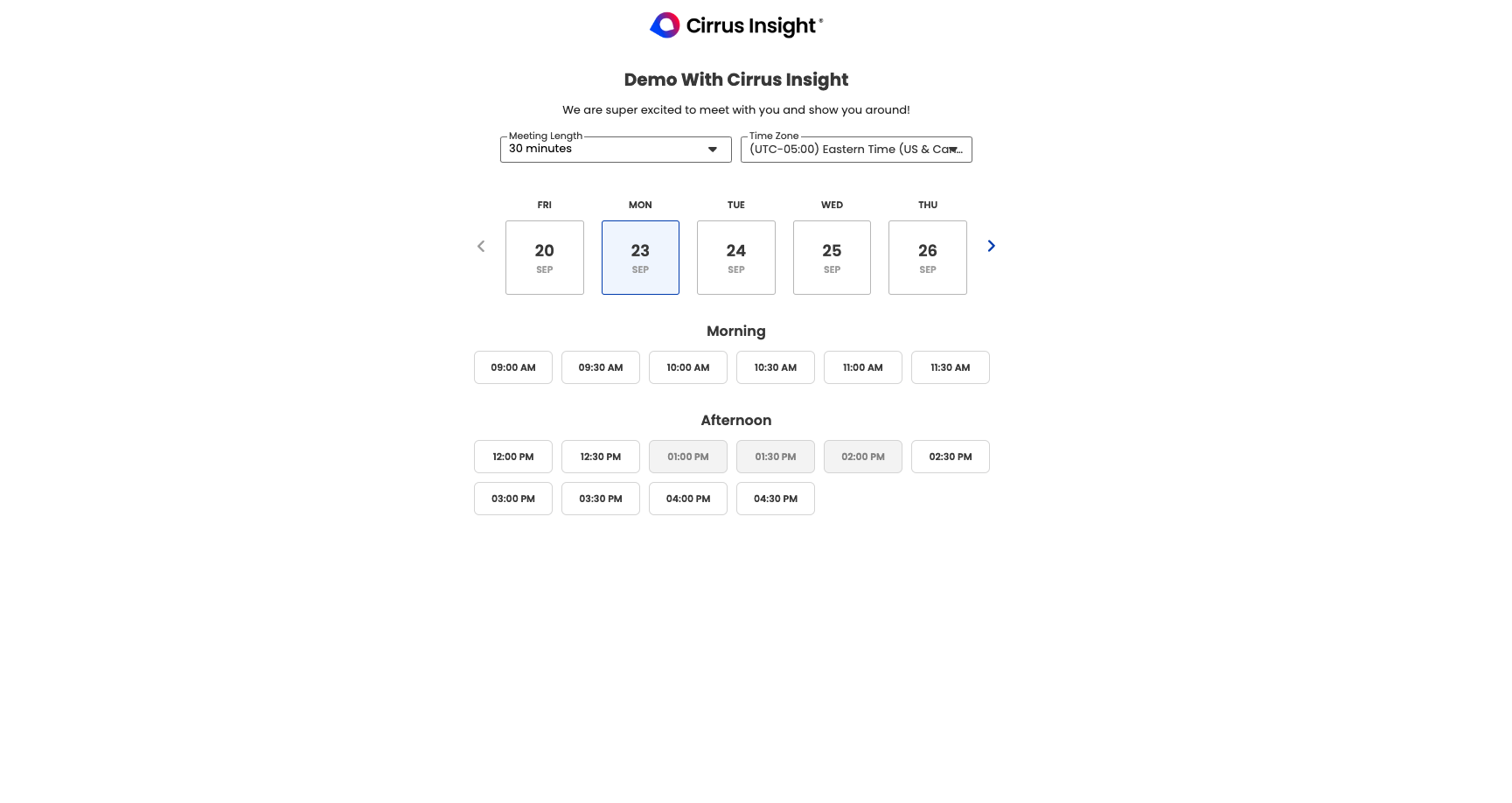The width and height of the screenshot is (1512, 803).
Task: Click the 02:30 PM time button
Action: coord(951,457)
